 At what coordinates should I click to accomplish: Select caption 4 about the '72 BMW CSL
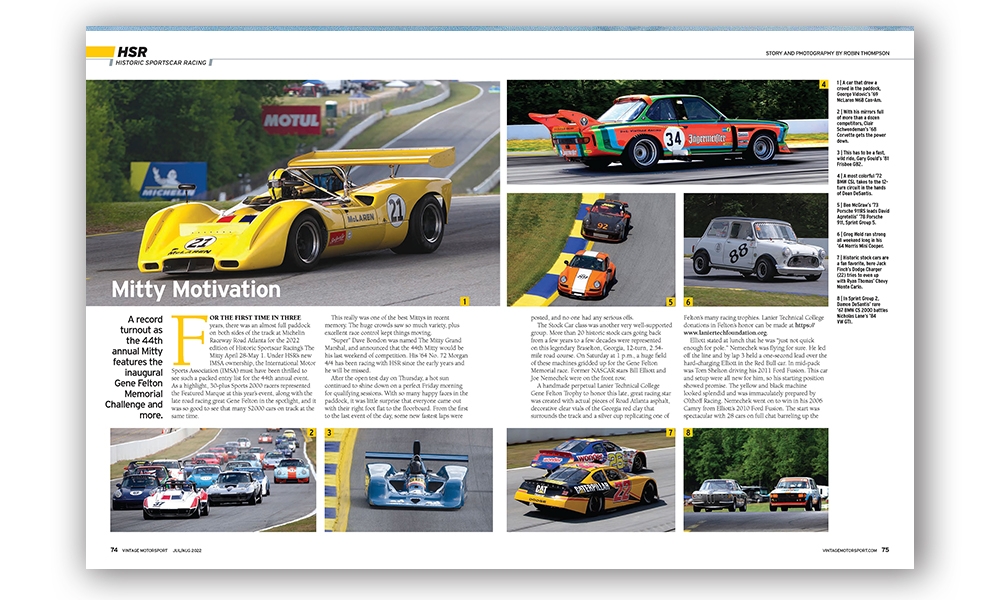click(862, 184)
